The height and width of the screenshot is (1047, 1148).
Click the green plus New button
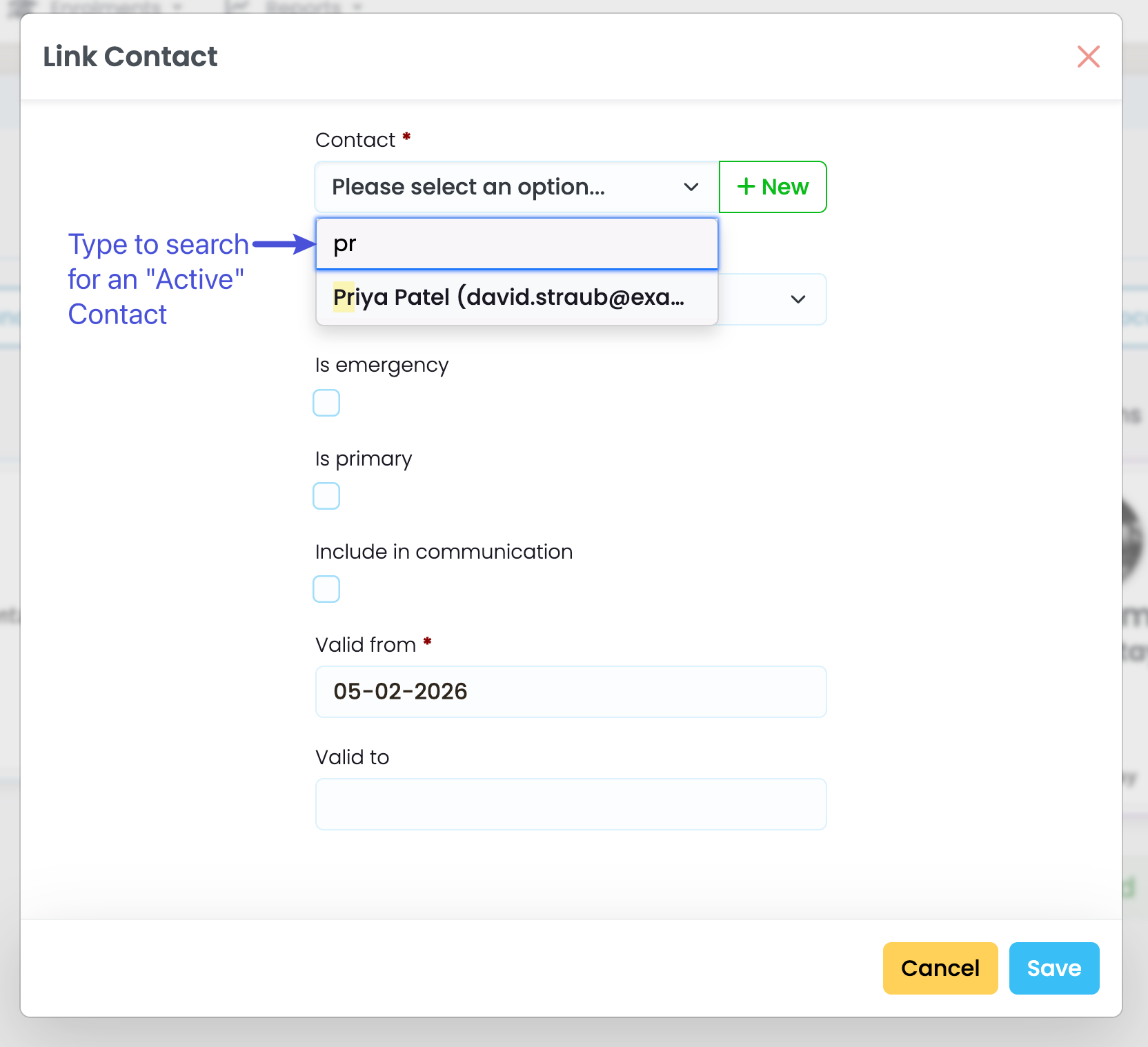[773, 187]
